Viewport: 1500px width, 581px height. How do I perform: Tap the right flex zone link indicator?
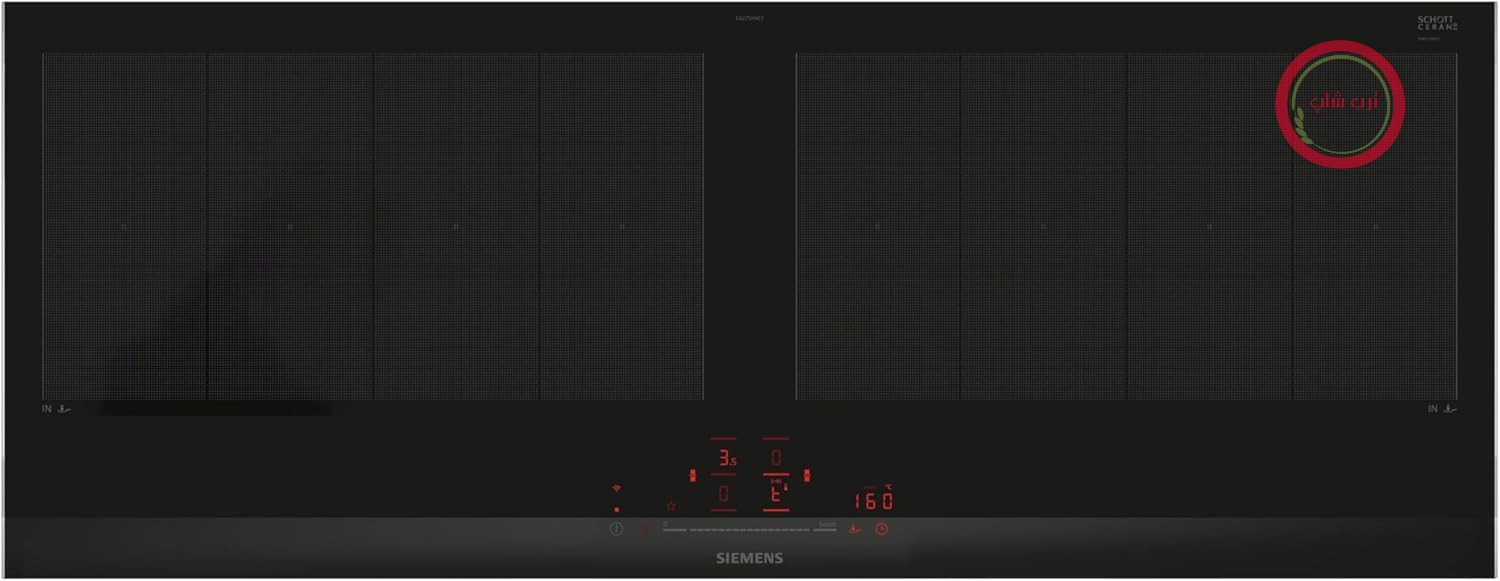(x=807, y=475)
